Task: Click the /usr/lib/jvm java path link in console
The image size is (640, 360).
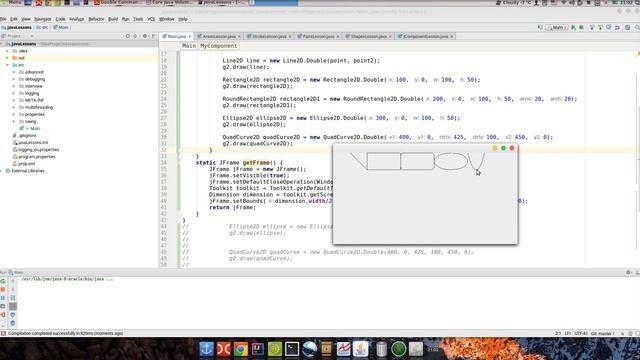Action: point(63,279)
